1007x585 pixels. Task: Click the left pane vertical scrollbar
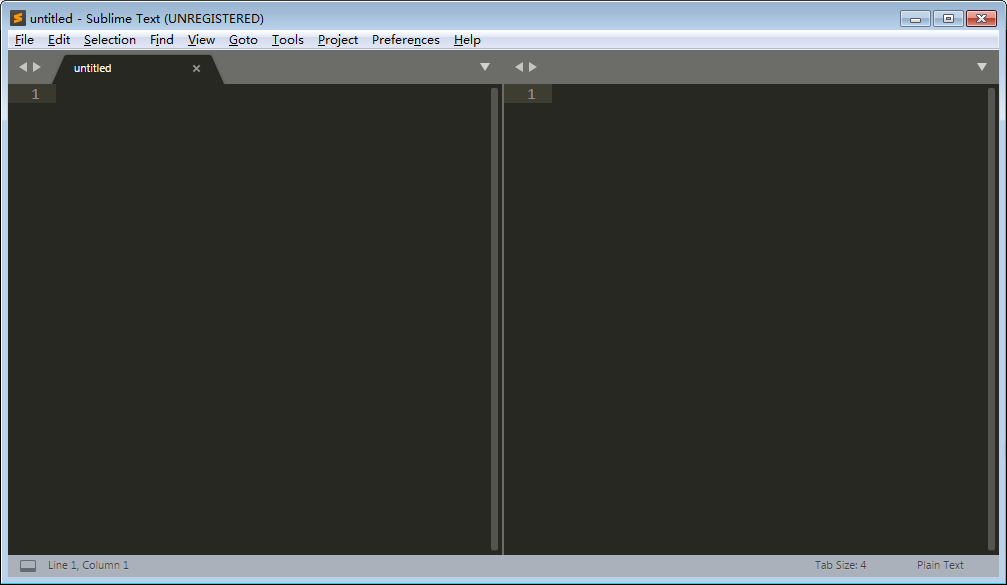pyautogui.click(x=495, y=319)
